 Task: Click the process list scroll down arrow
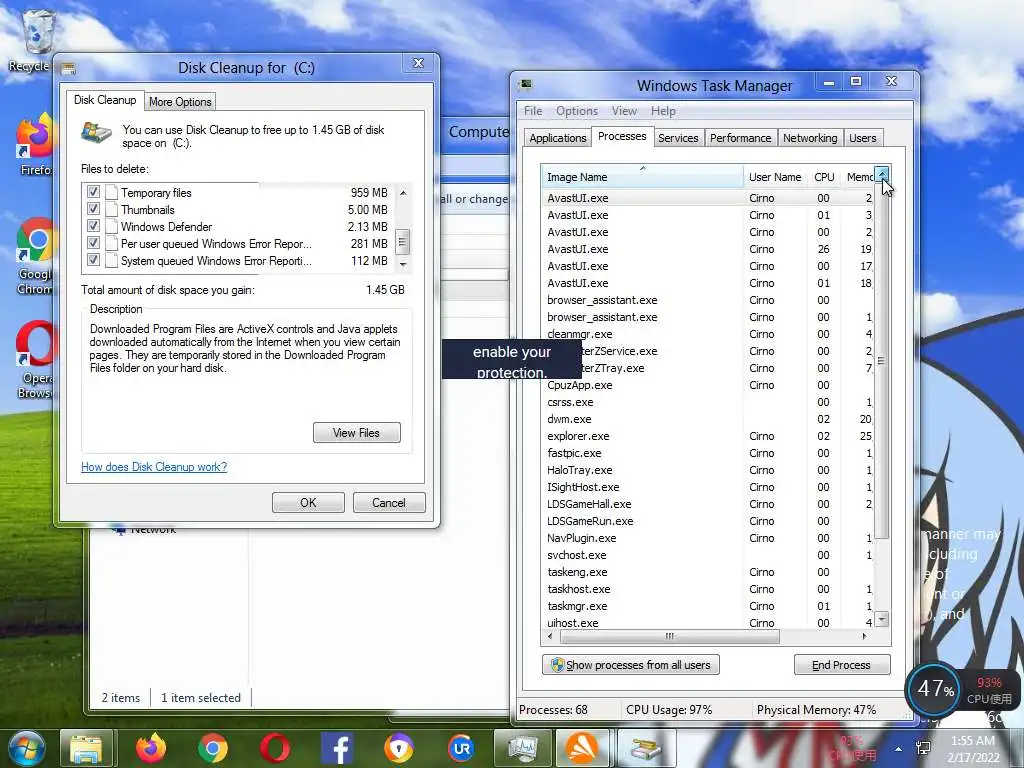[882, 618]
